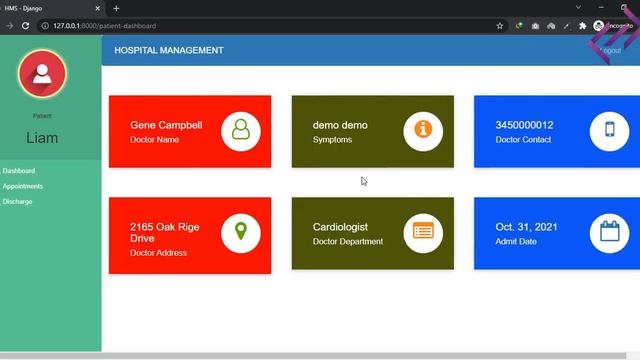Click the demo demo symptoms text
This screenshot has height=360, width=640.
(x=340, y=125)
